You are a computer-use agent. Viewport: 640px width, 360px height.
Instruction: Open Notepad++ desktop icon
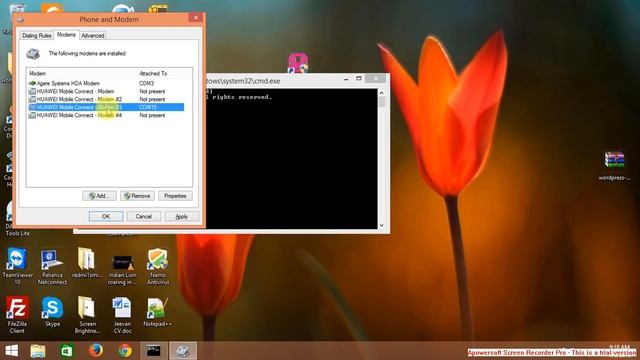(157, 312)
